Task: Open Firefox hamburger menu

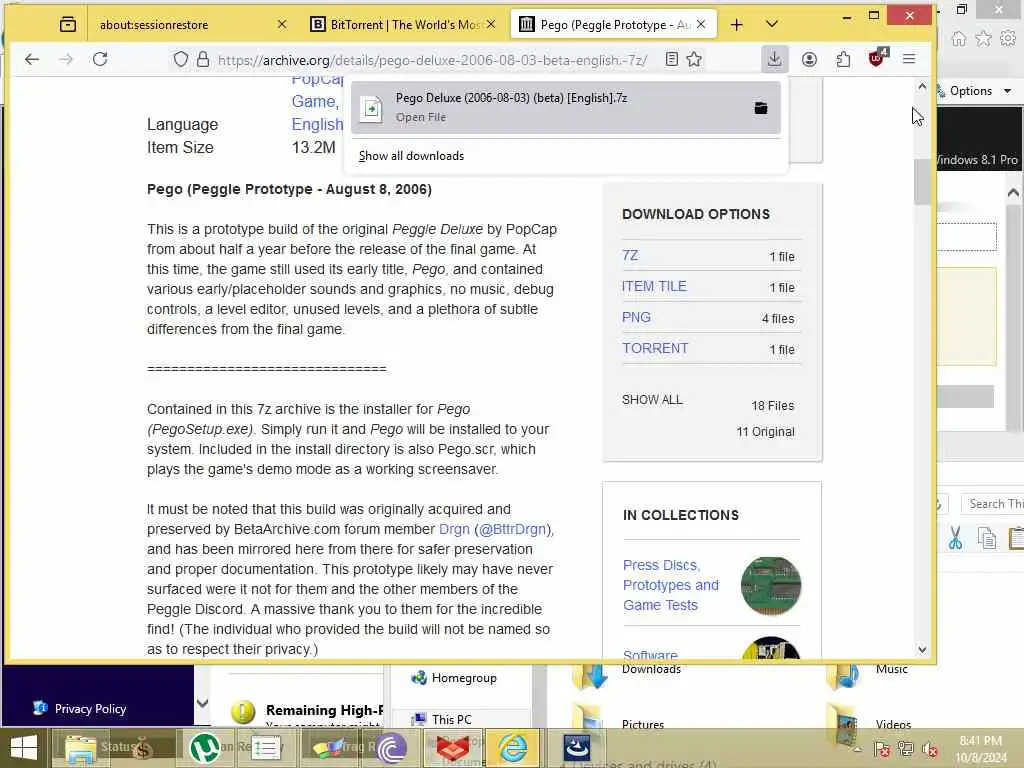Action: click(x=908, y=59)
